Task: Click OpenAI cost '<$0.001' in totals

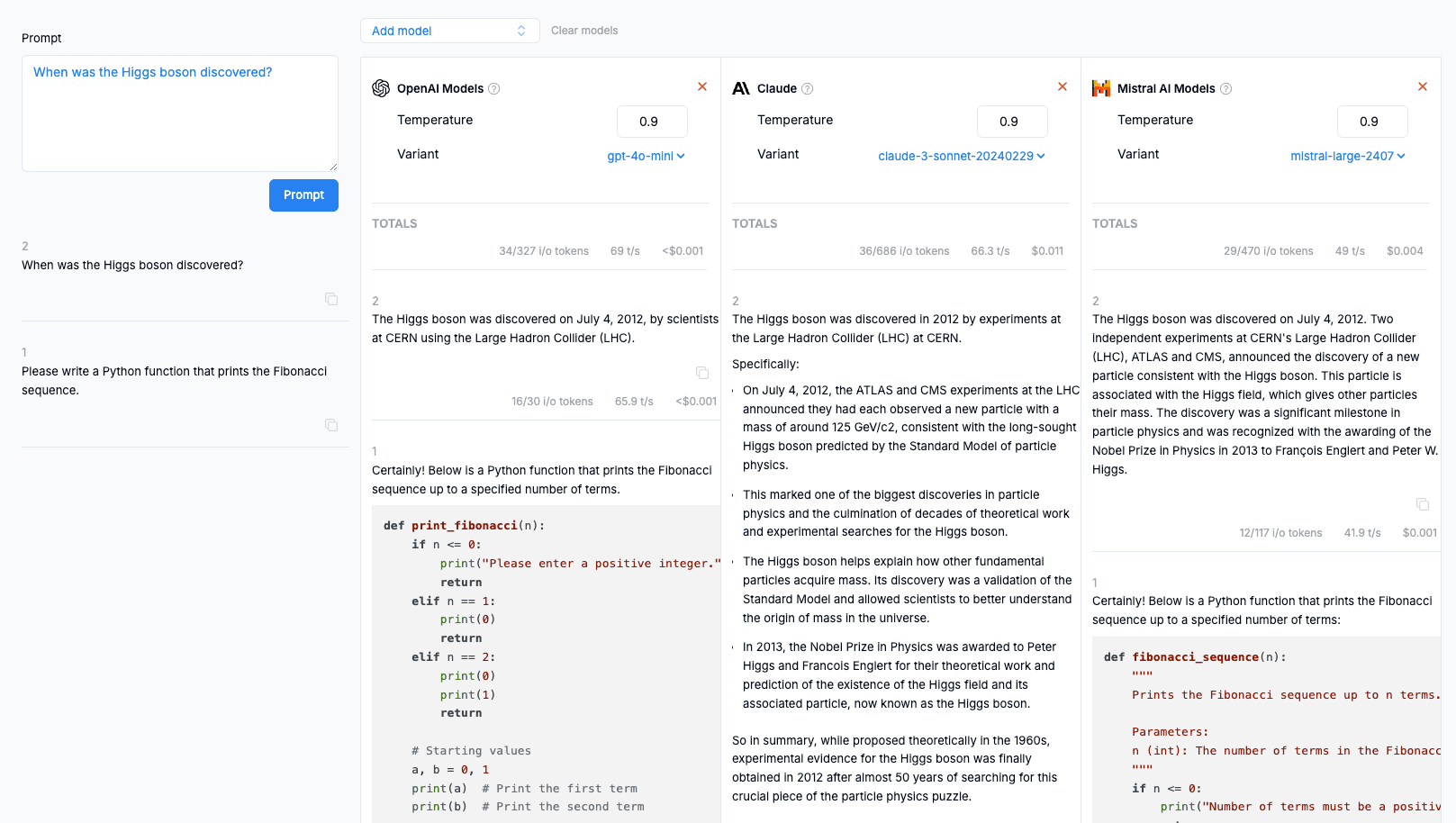Action: [x=683, y=251]
